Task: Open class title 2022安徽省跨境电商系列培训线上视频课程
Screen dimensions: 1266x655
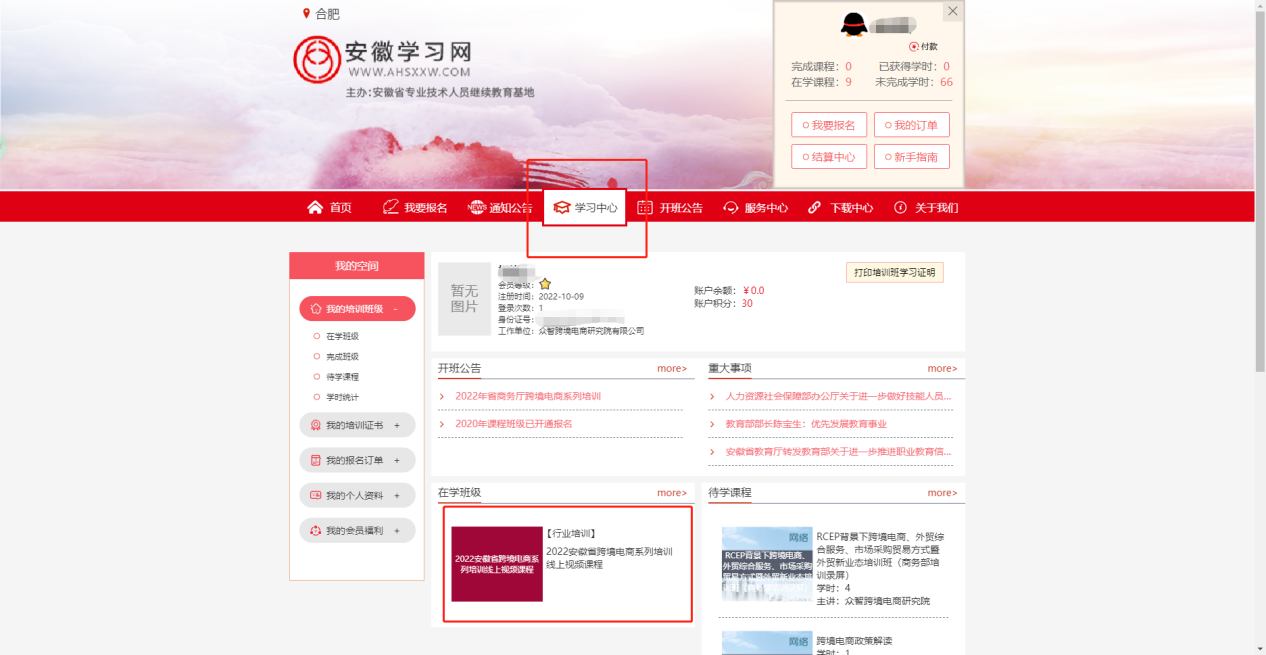Action: pyautogui.click(x=609, y=558)
